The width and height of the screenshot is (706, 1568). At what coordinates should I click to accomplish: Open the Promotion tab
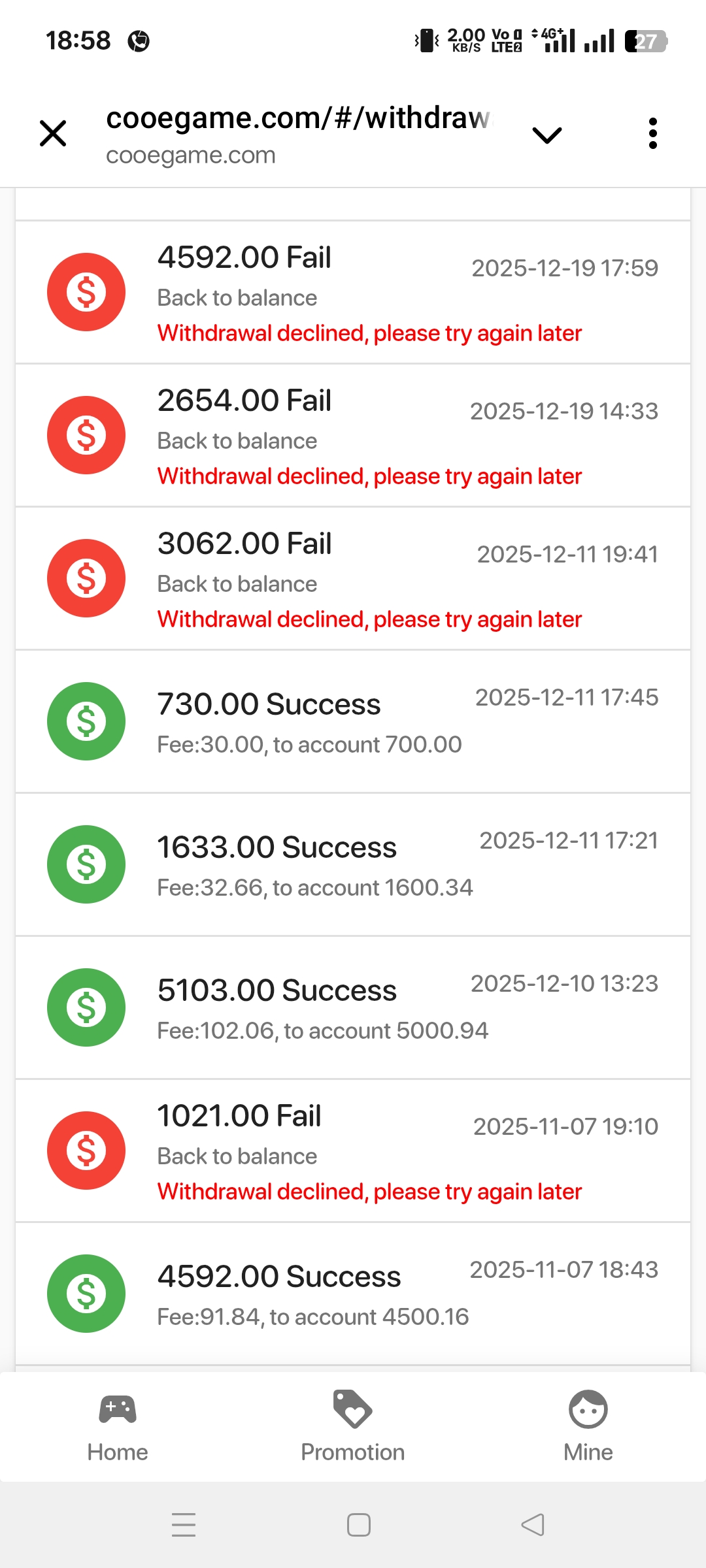tap(353, 1426)
